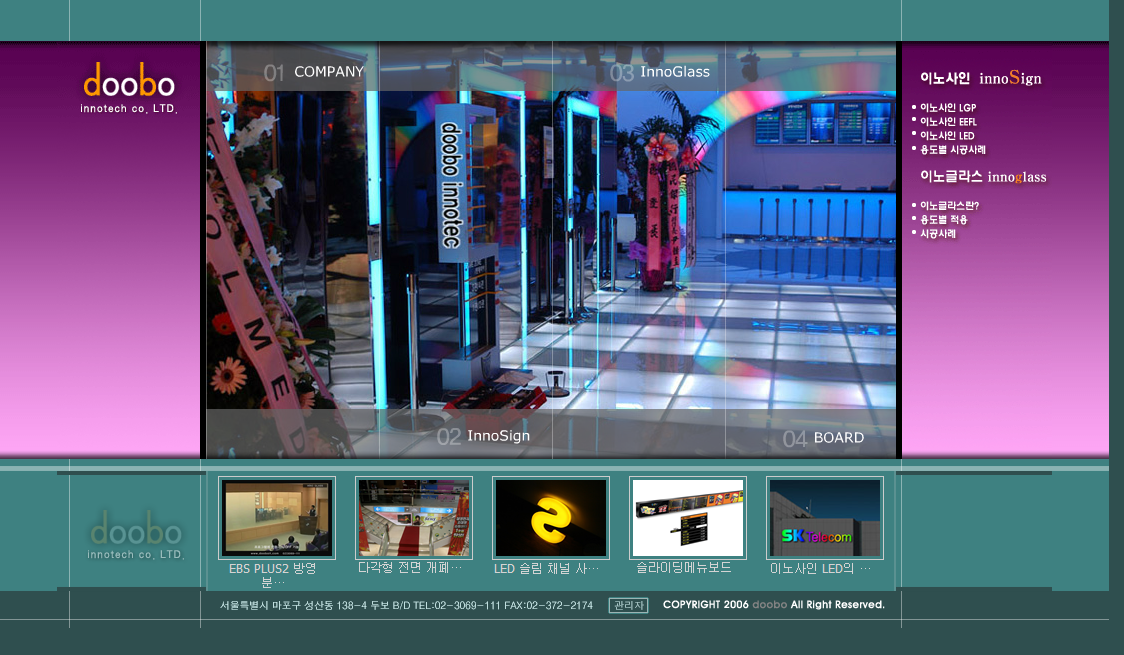The width and height of the screenshot is (1124, 655).
Task: Open the 다각형 전면 개폐 thumbnail image
Action: 414,518
